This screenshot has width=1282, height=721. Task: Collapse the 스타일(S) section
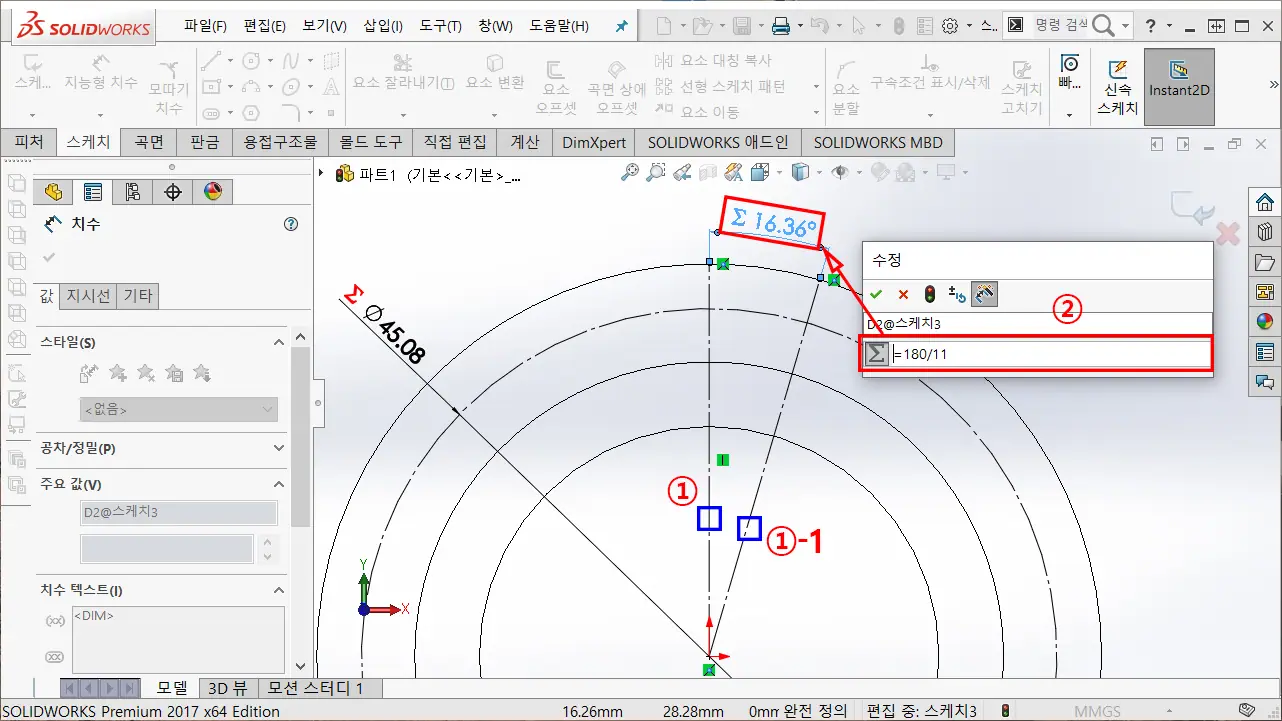(279, 342)
